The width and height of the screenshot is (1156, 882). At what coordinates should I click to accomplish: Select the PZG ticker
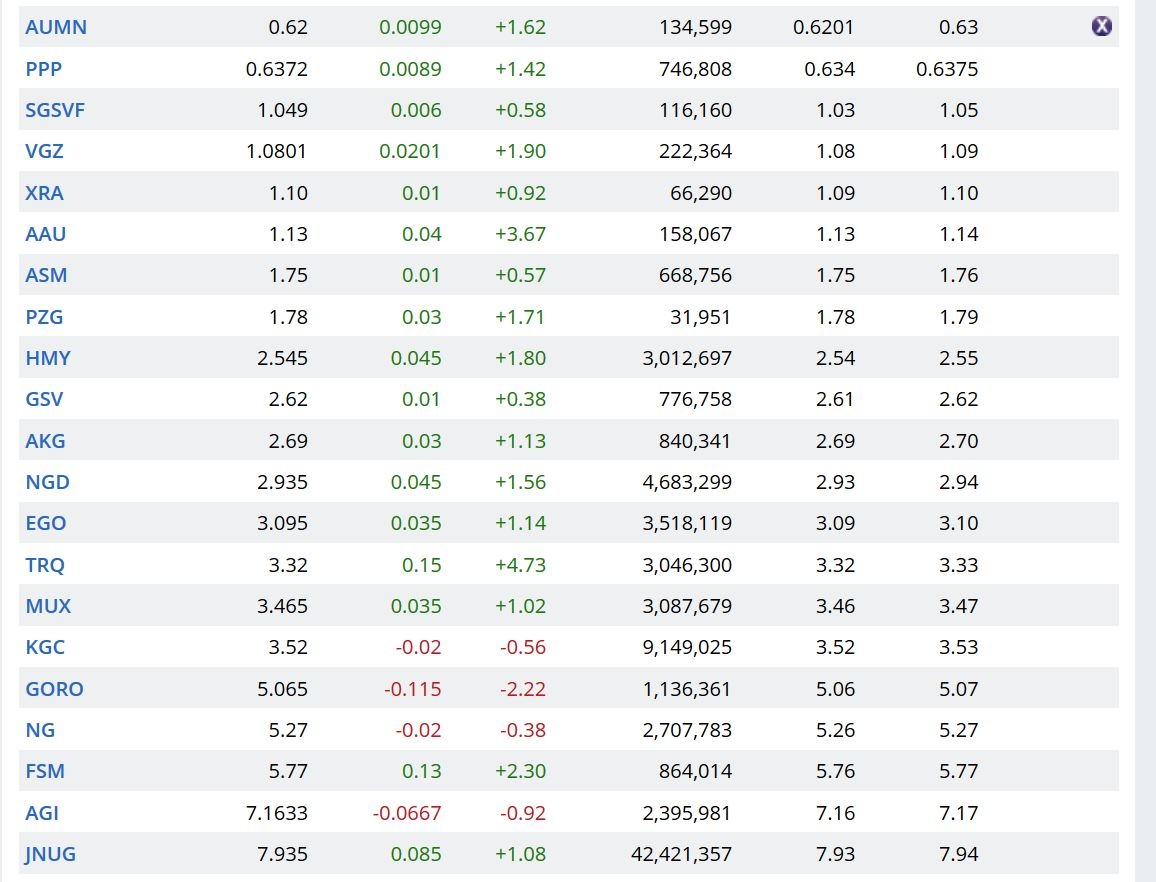coord(44,317)
